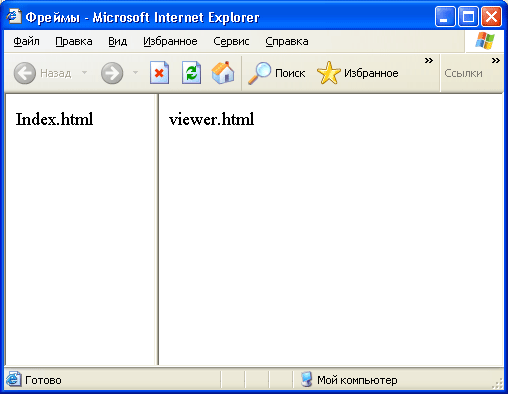This screenshot has width=508, height=394.
Task: Open the Вид menu
Action: [117, 41]
